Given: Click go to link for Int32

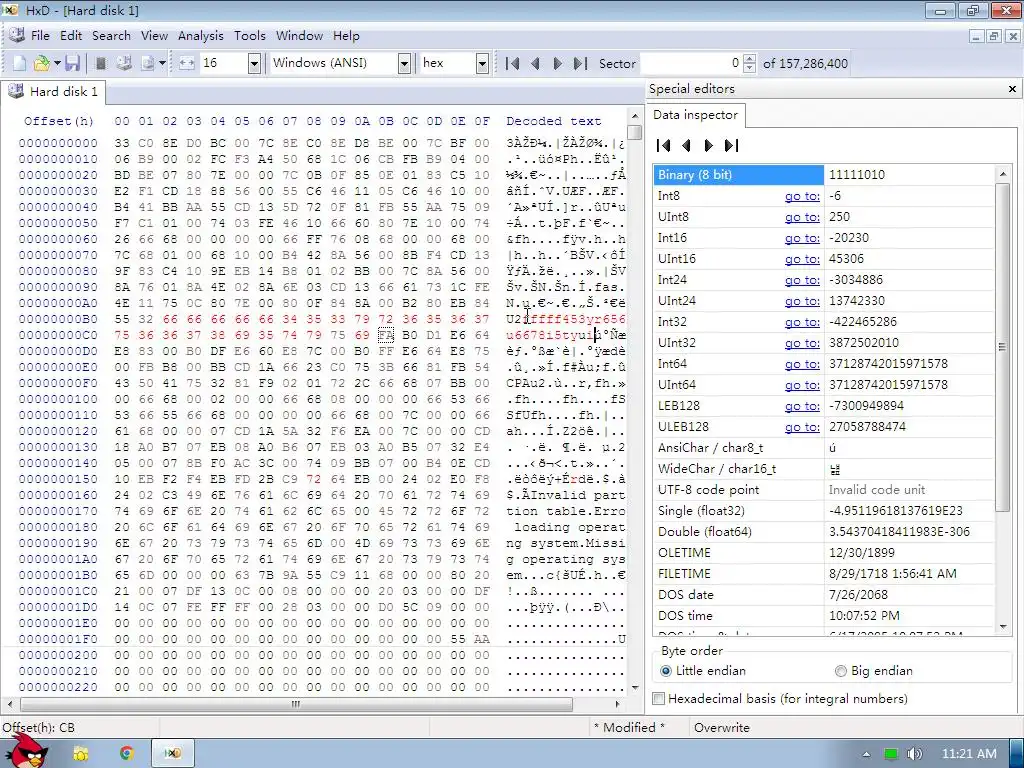Looking at the screenshot, I should (x=802, y=322).
